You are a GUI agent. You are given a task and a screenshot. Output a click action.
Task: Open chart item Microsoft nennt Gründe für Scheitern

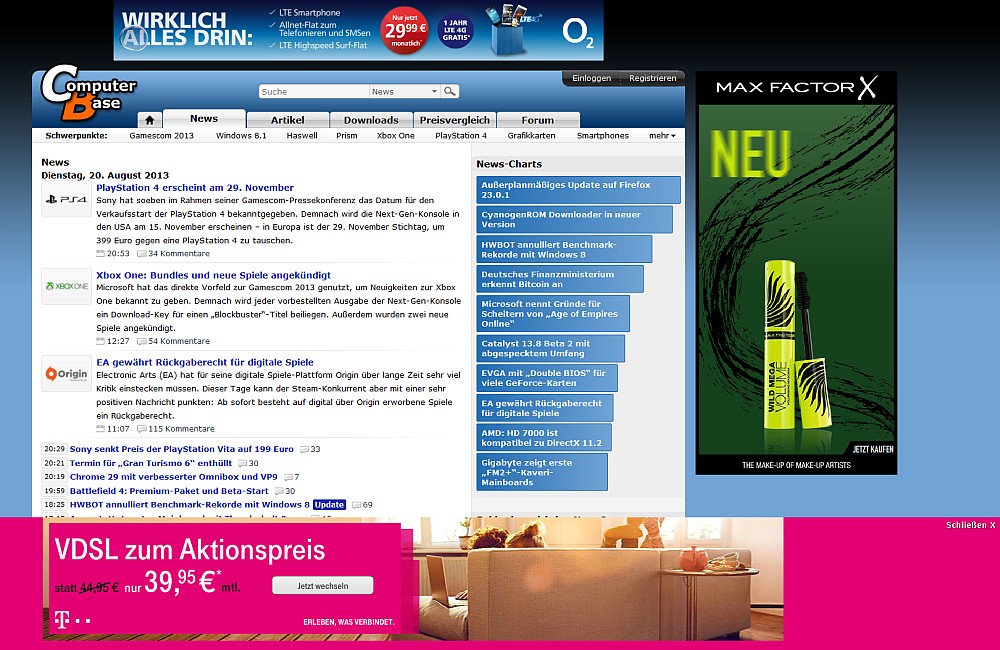(553, 314)
